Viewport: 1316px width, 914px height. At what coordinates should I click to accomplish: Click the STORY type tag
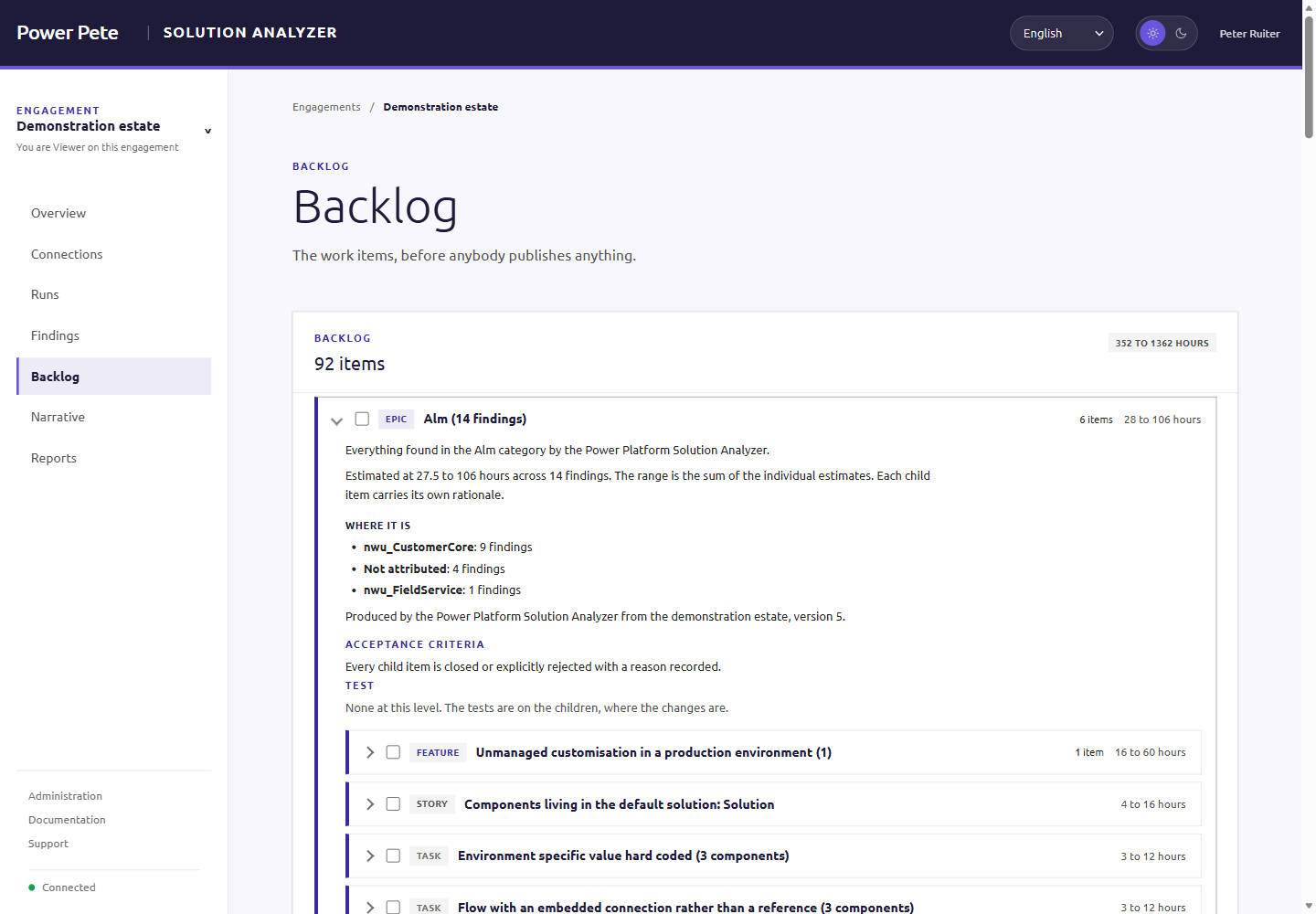[432, 804]
